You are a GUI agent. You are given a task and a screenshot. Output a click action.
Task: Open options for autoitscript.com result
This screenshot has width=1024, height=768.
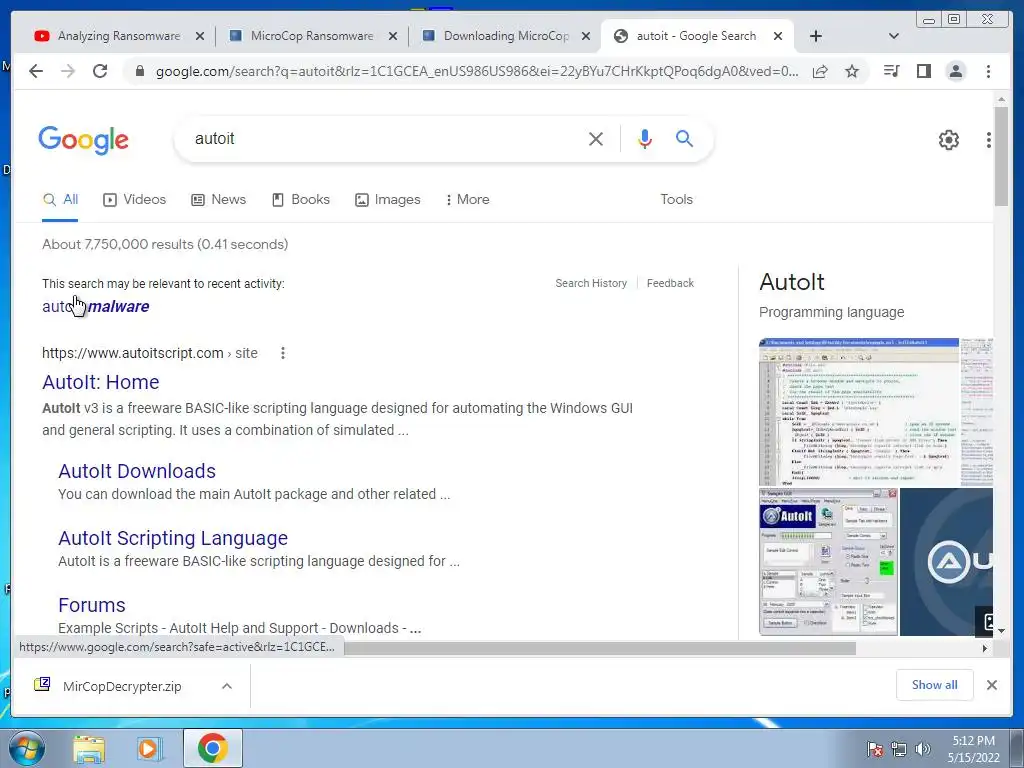[283, 353]
